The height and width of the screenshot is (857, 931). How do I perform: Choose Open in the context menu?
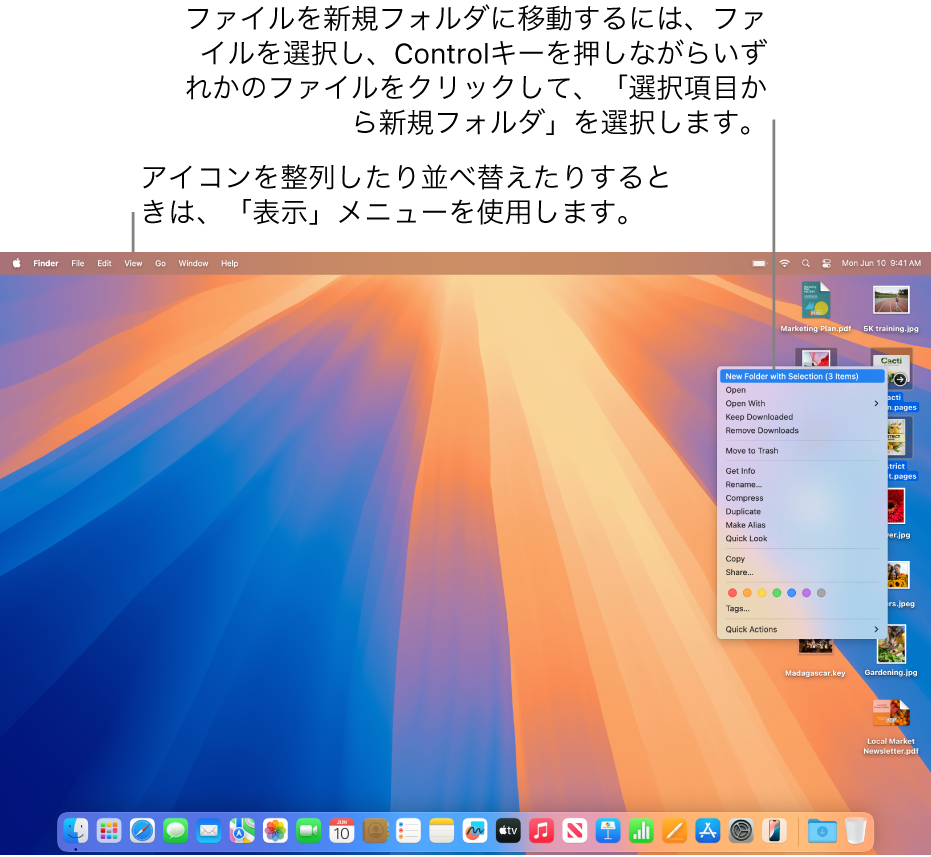tap(802, 390)
